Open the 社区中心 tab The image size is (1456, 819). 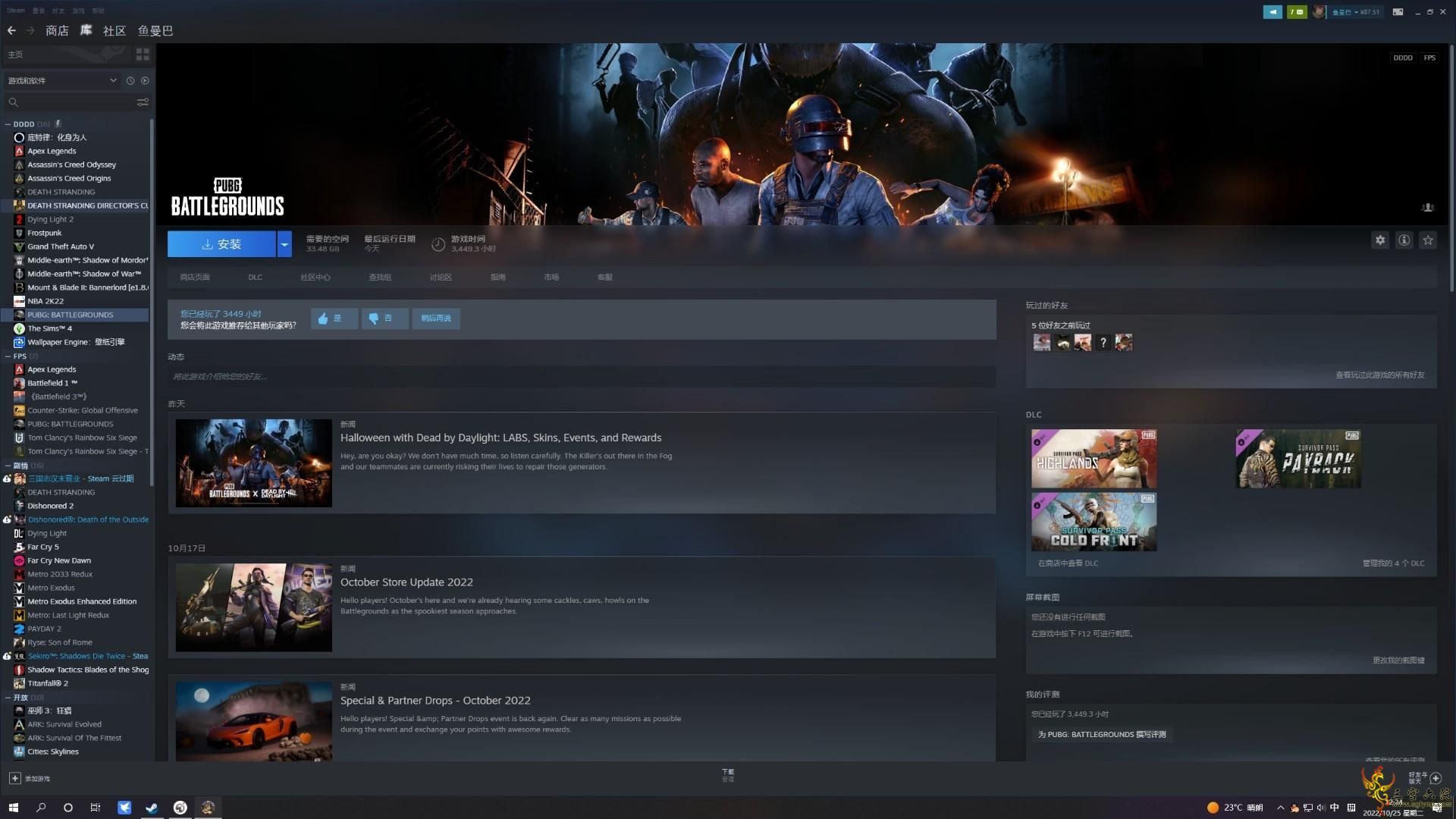[315, 278]
